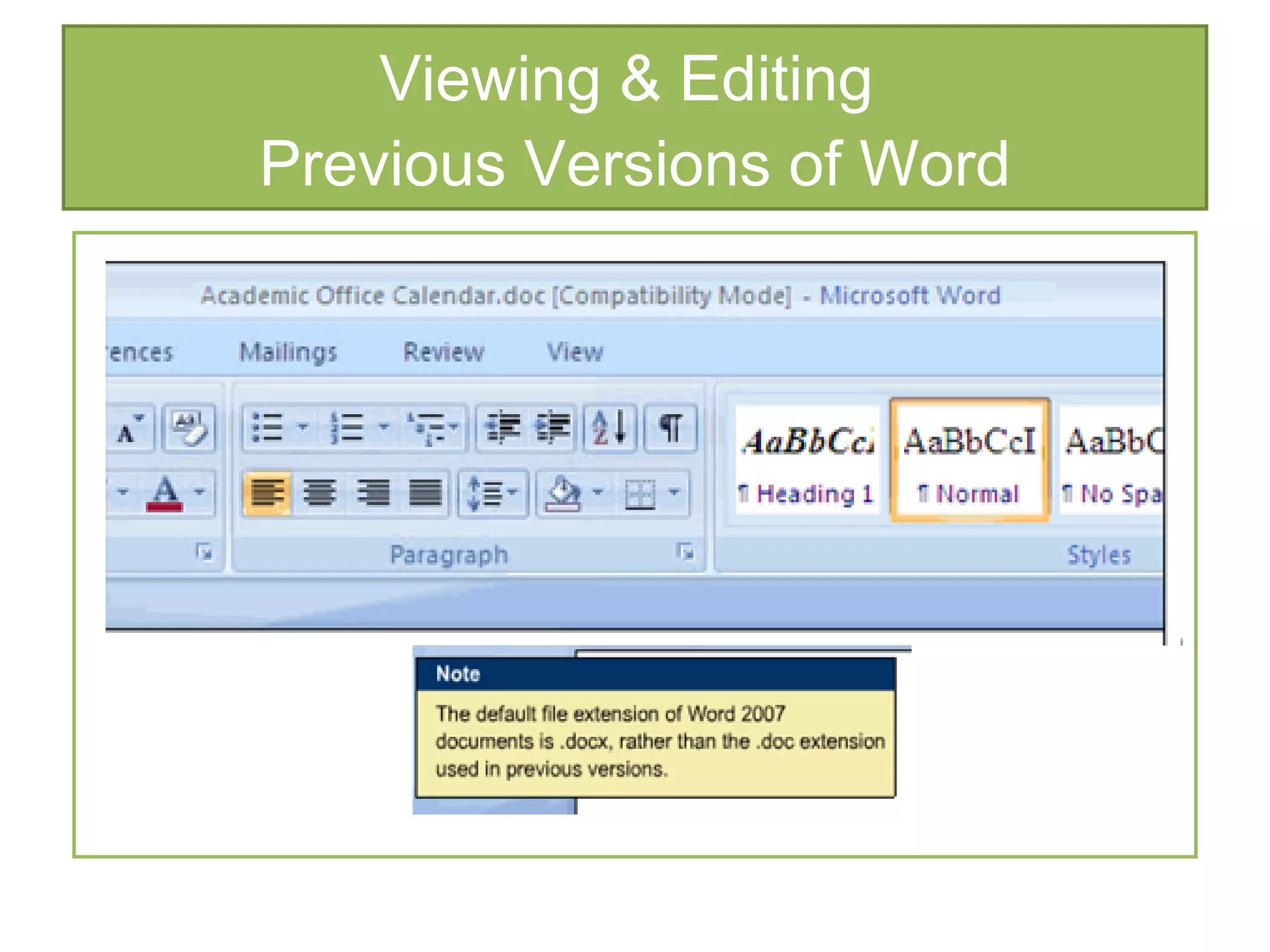Click the Numbering list icon
The height and width of the screenshot is (952, 1270).
tap(347, 427)
